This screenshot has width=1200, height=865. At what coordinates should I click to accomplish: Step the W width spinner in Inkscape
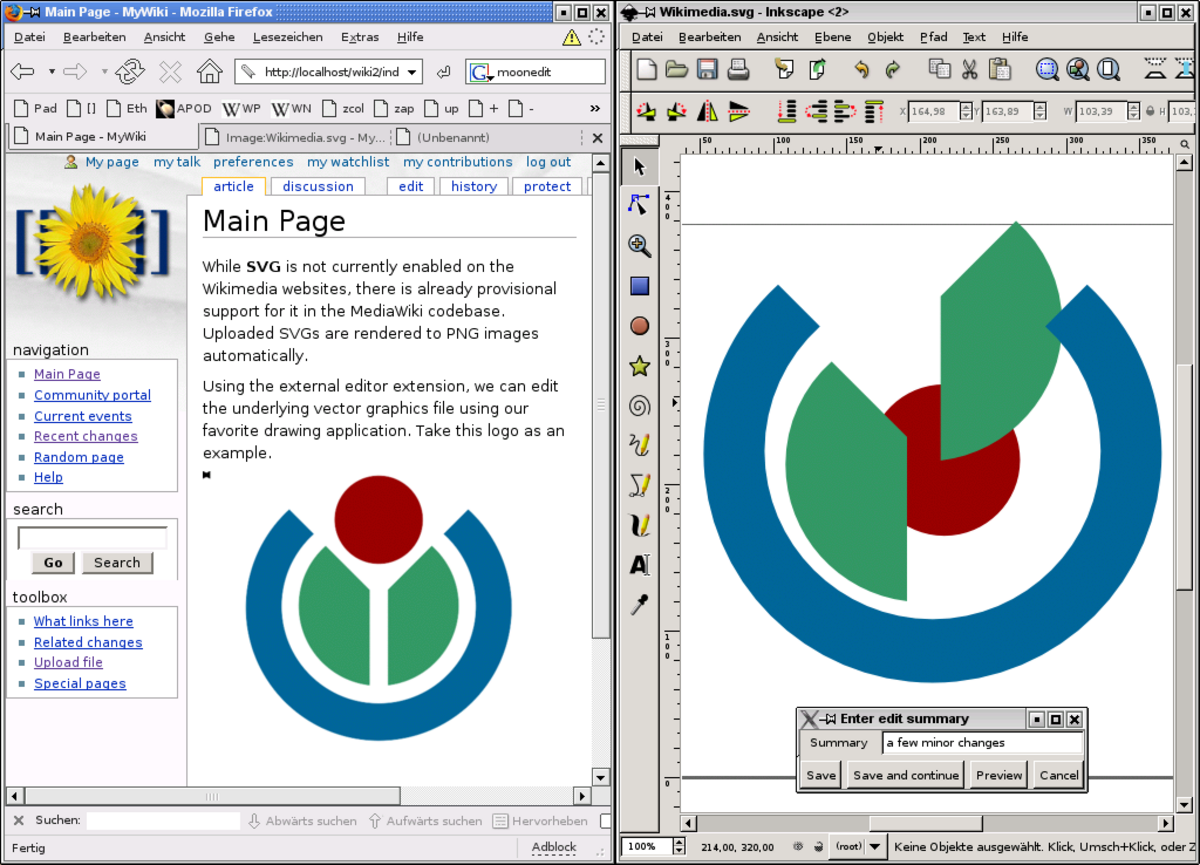(x=1133, y=111)
